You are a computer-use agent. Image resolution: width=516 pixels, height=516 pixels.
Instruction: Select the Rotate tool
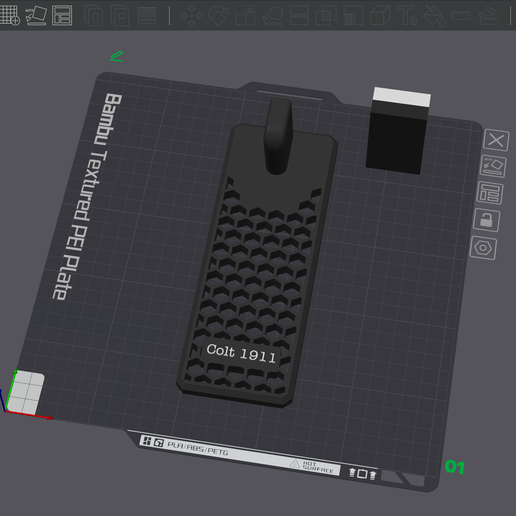point(218,16)
